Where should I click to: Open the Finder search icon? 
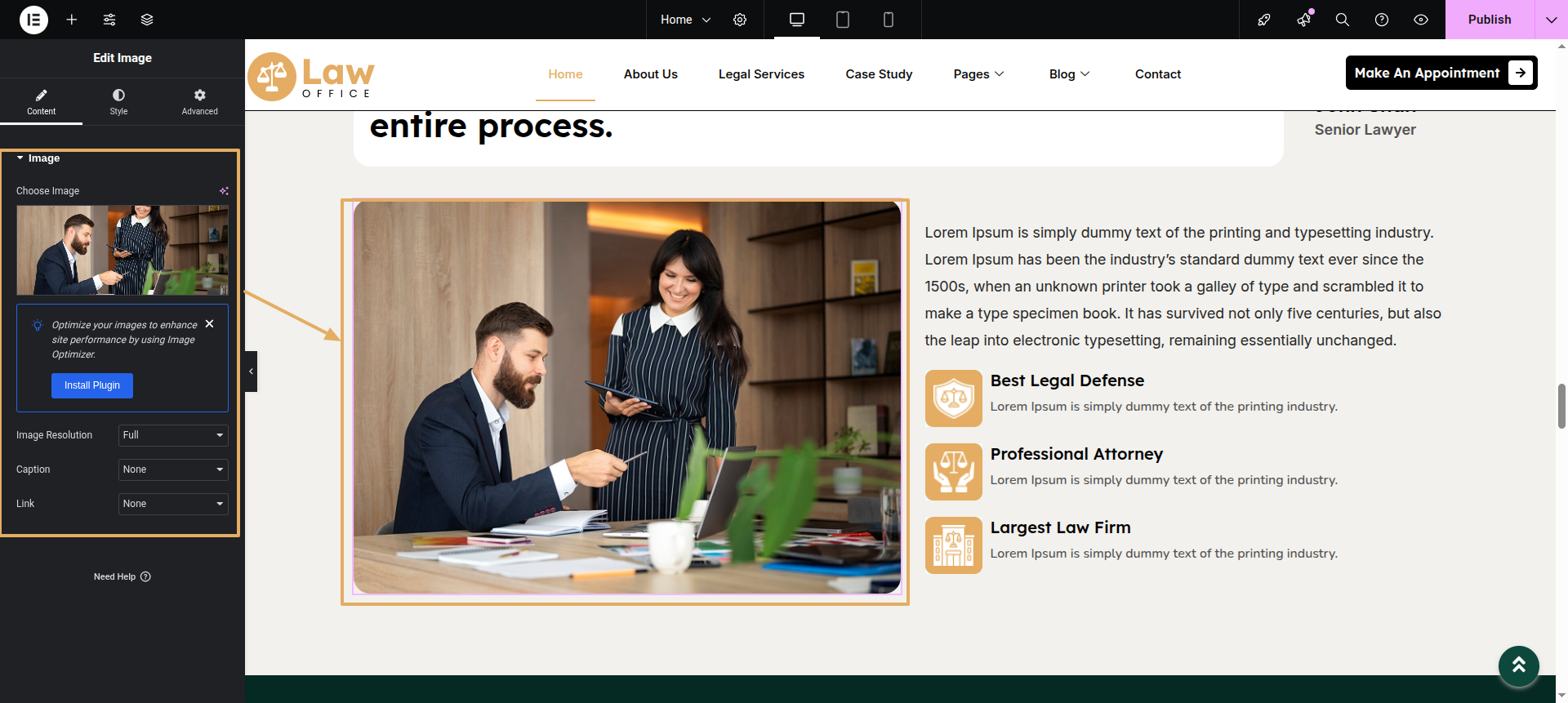[x=1342, y=20]
